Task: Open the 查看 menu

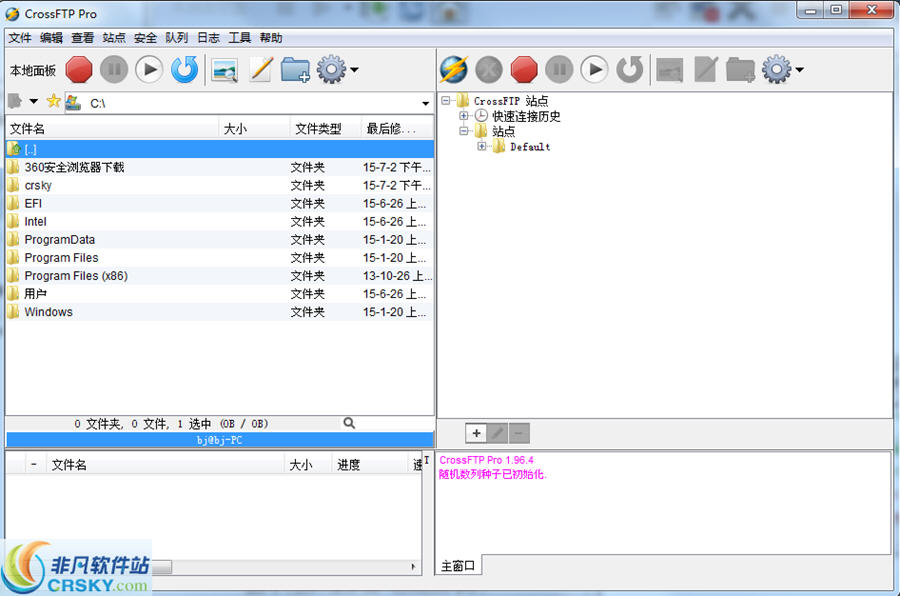Action: pos(83,38)
